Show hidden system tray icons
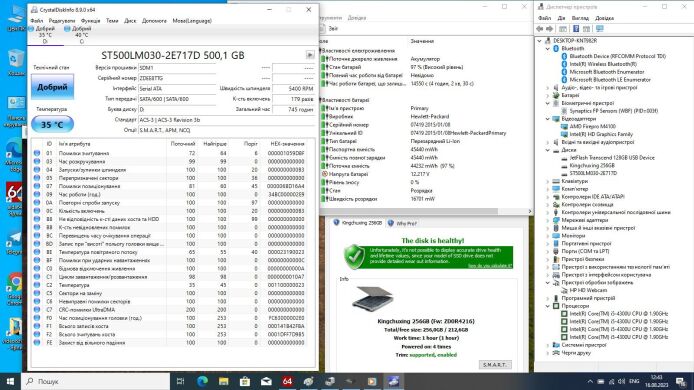 coord(590,381)
